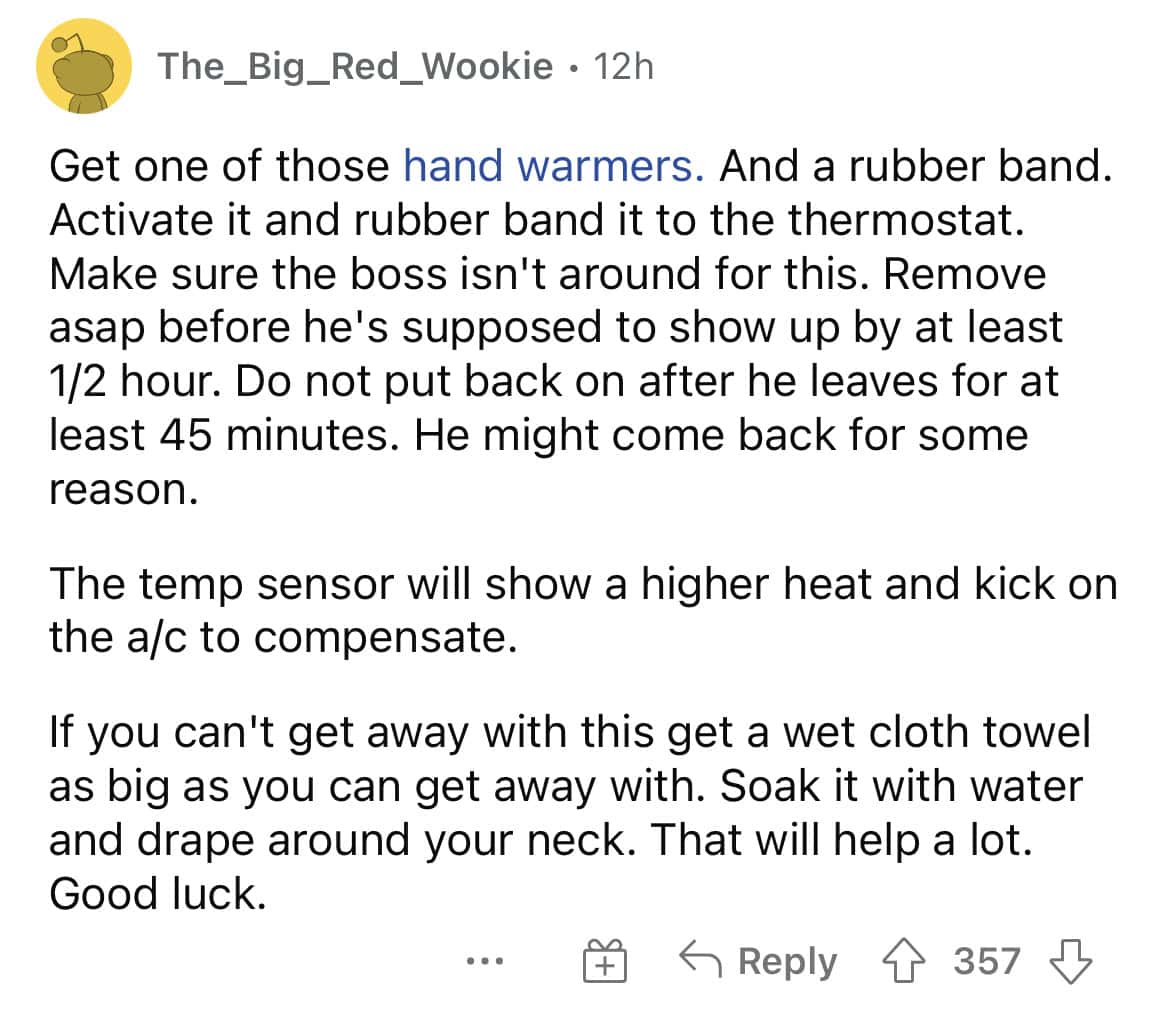Click the paragraph starting 'The temp sensor'
The width and height of the screenshot is (1170, 1015).
tap(583, 610)
